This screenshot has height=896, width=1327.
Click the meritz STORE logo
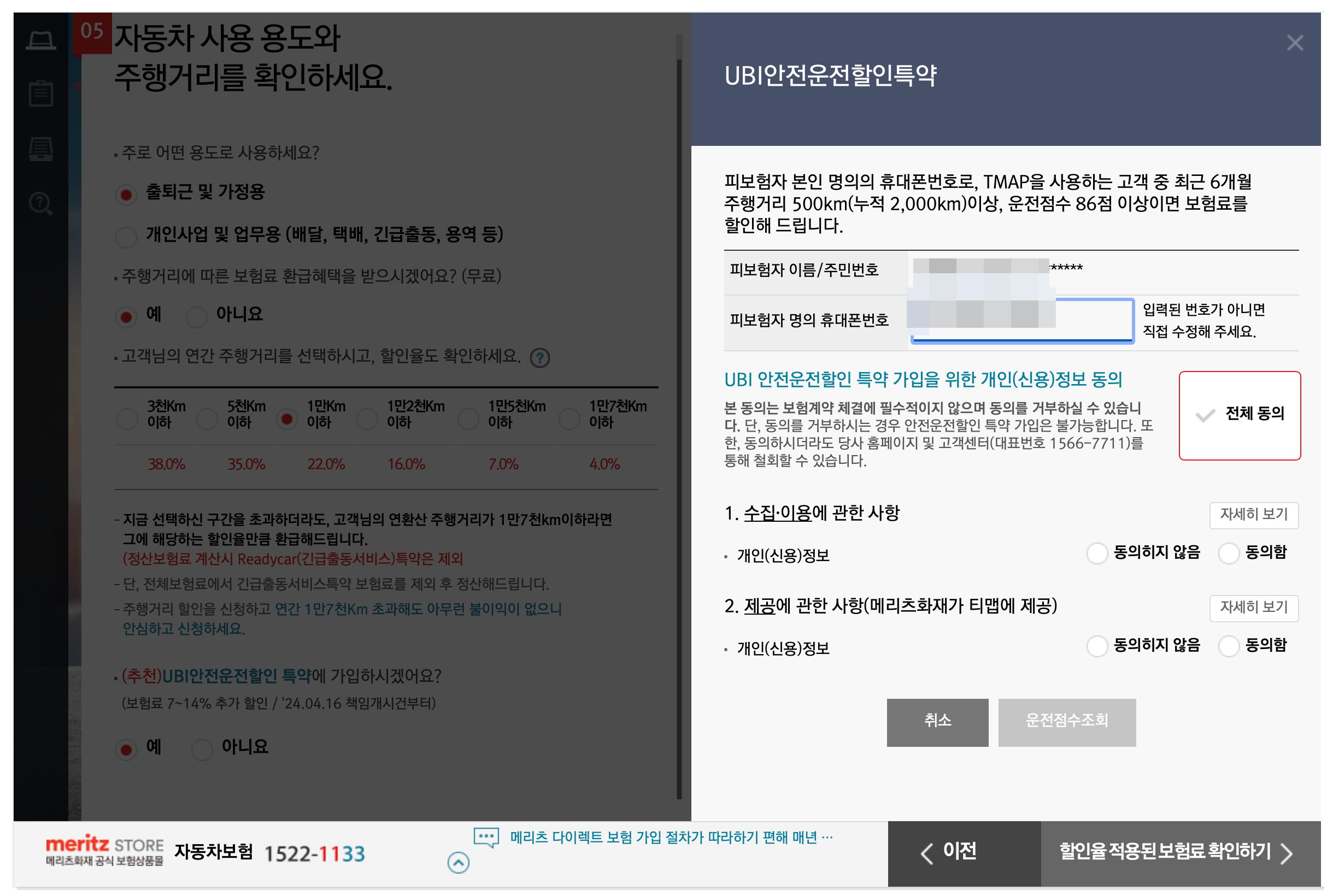tap(104, 850)
